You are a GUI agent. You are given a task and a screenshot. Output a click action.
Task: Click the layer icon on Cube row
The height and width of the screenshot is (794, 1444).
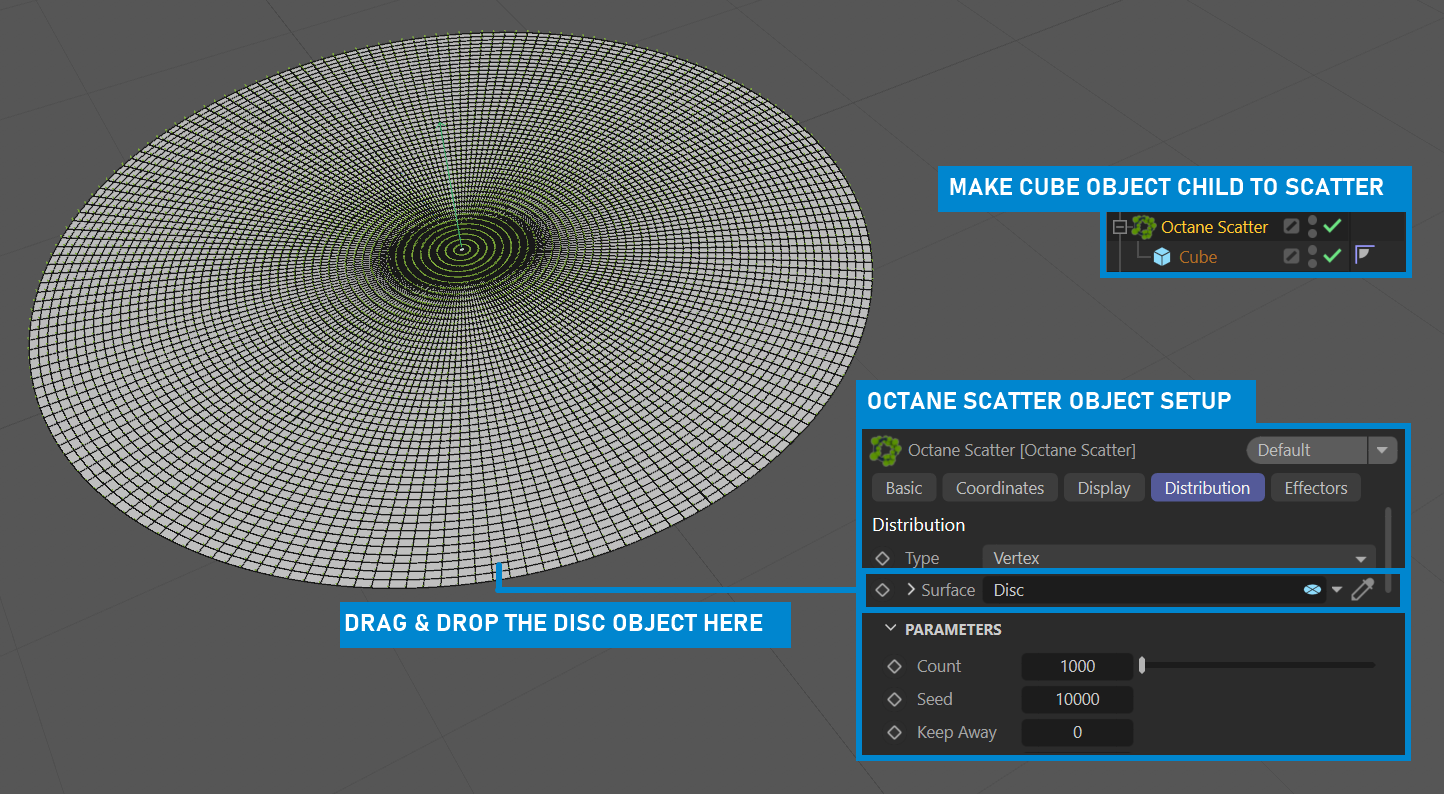point(1291,257)
